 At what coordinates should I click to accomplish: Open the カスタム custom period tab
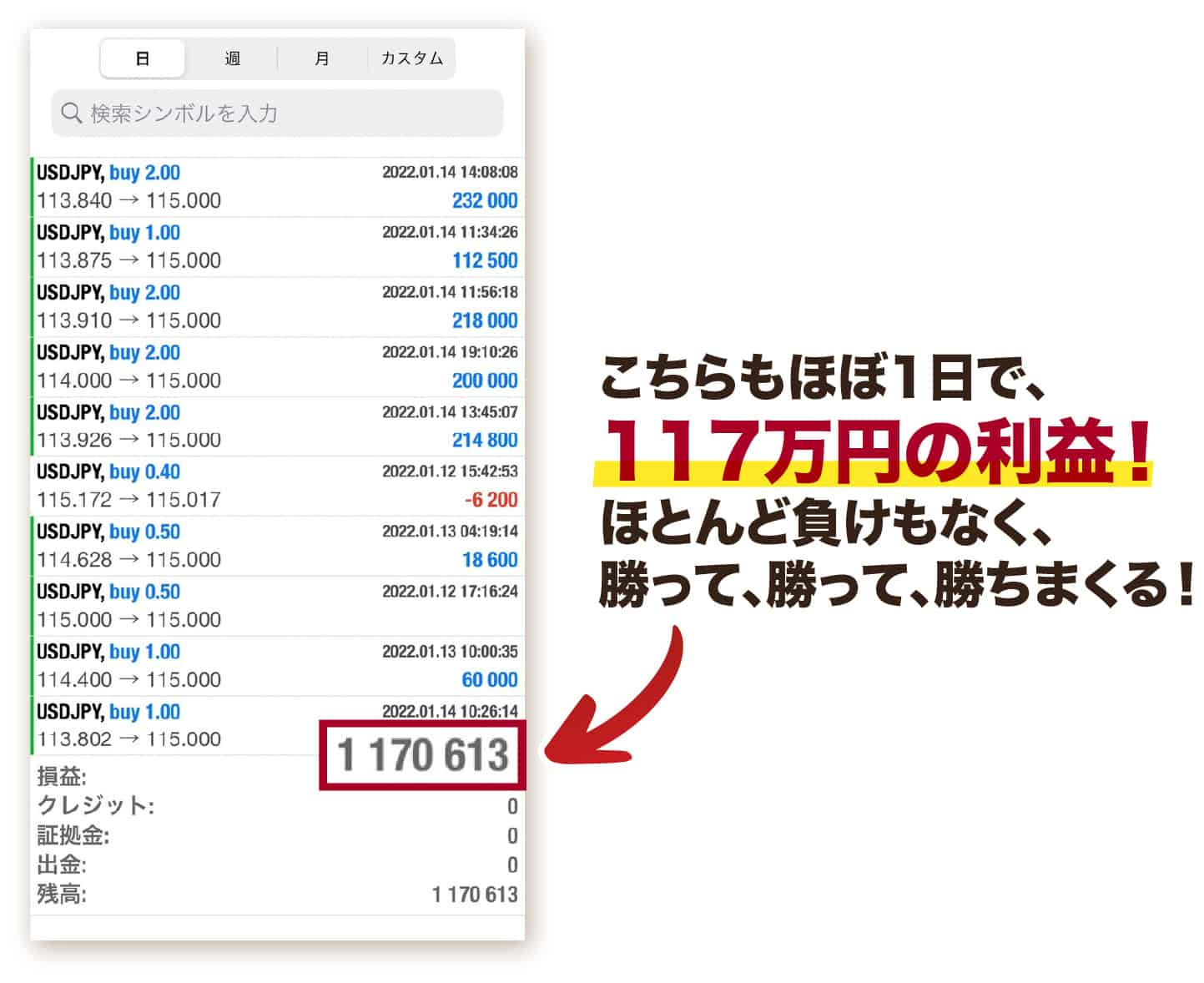(411, 58)
